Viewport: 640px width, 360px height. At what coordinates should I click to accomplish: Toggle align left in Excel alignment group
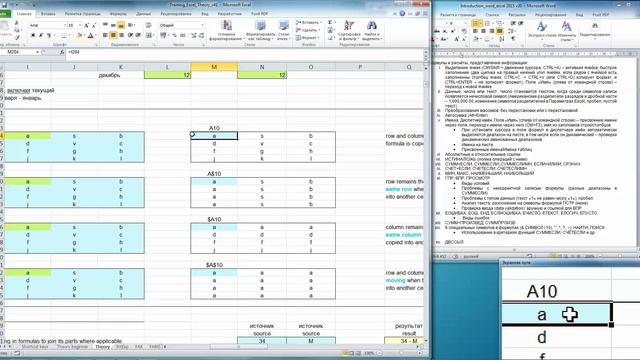pos(105,36)
